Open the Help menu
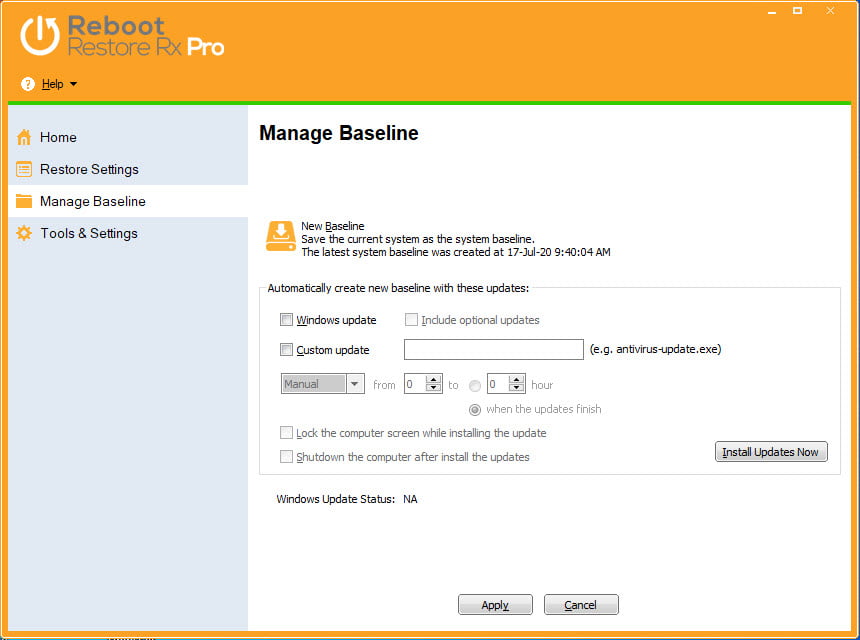The width and height of the screenshot is (860, 640). (52, 84)
